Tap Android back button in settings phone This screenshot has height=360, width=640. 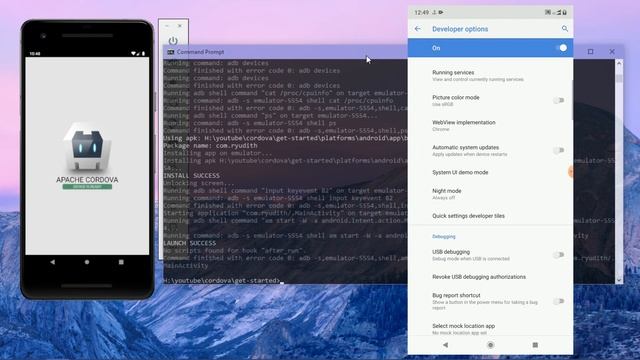point(445,345)
